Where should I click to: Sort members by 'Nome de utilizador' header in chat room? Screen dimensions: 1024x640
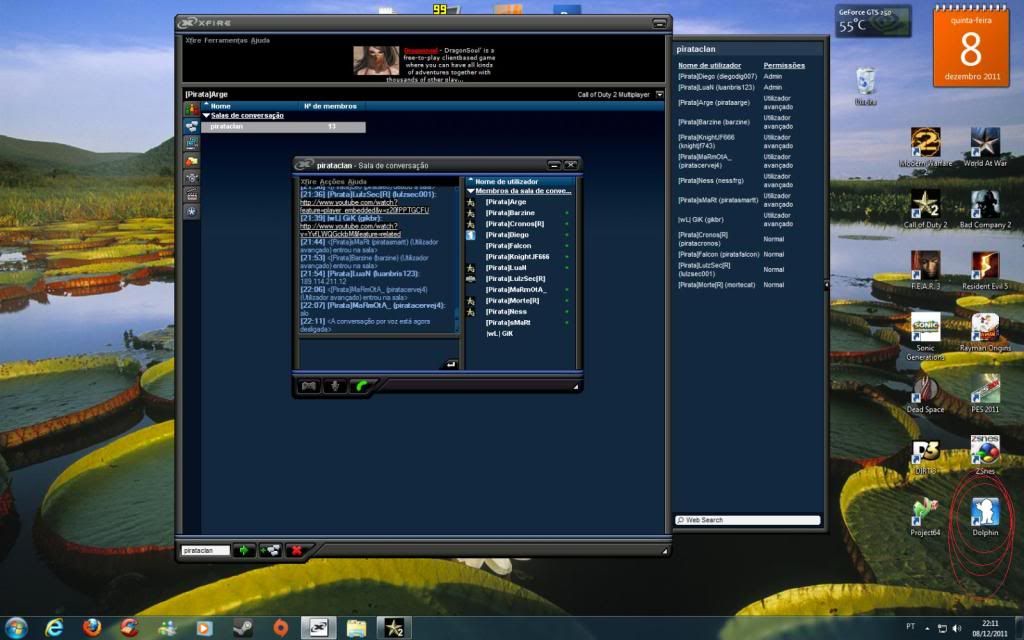(x=506, y=182)
